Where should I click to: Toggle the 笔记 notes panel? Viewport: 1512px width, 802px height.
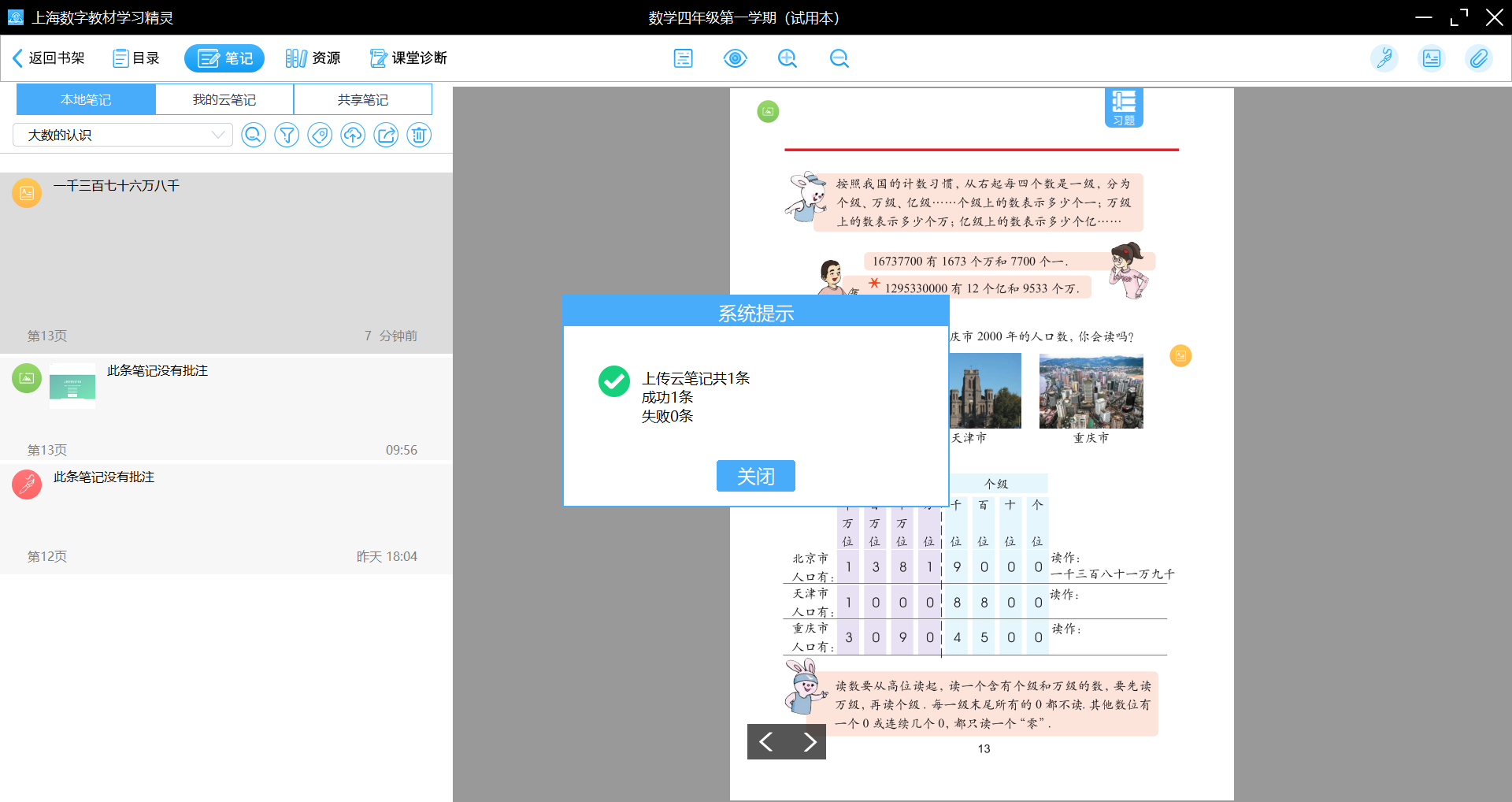tap(224, 58)
